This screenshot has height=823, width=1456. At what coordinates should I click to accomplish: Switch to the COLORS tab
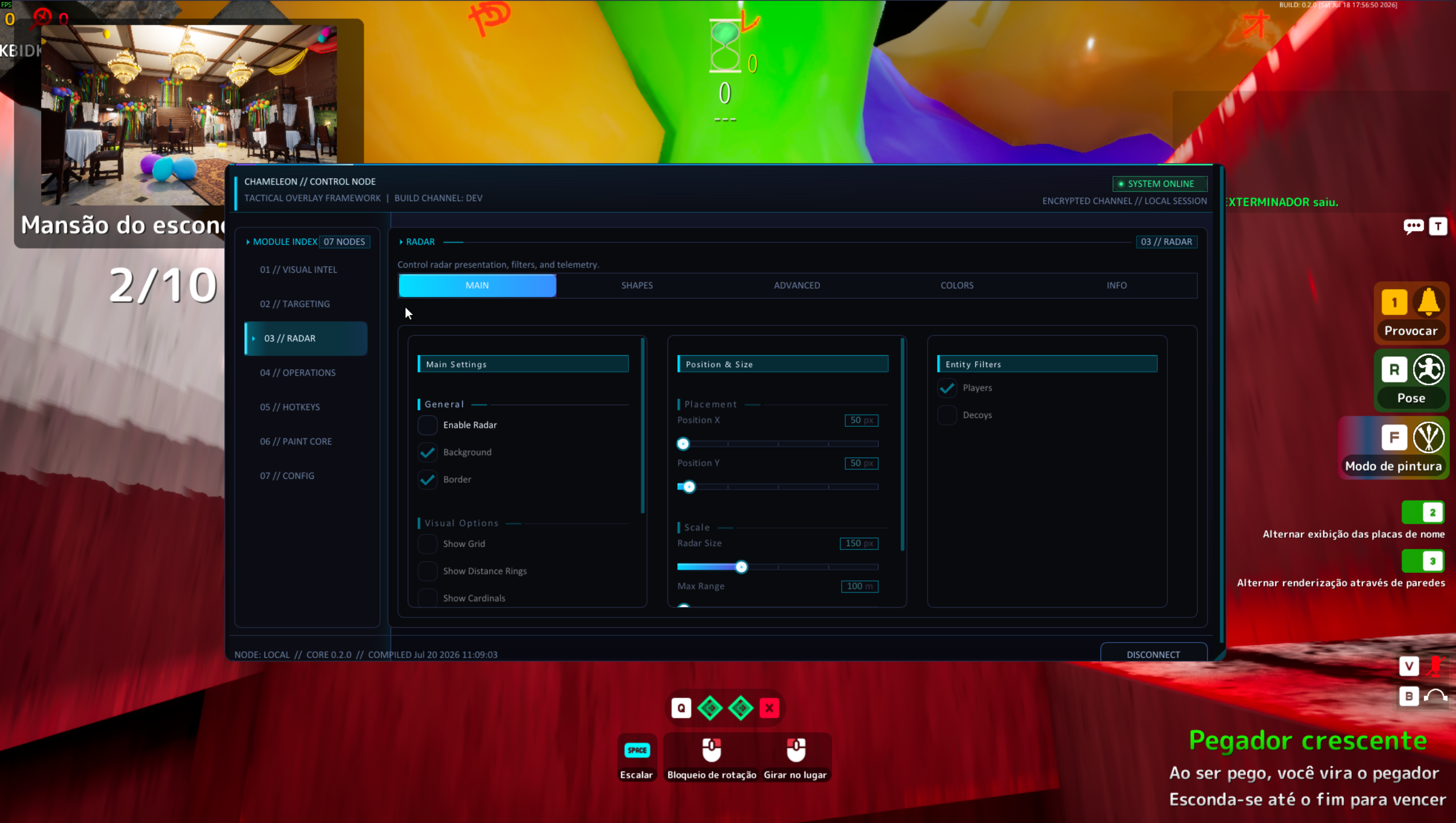click(957, 285)
